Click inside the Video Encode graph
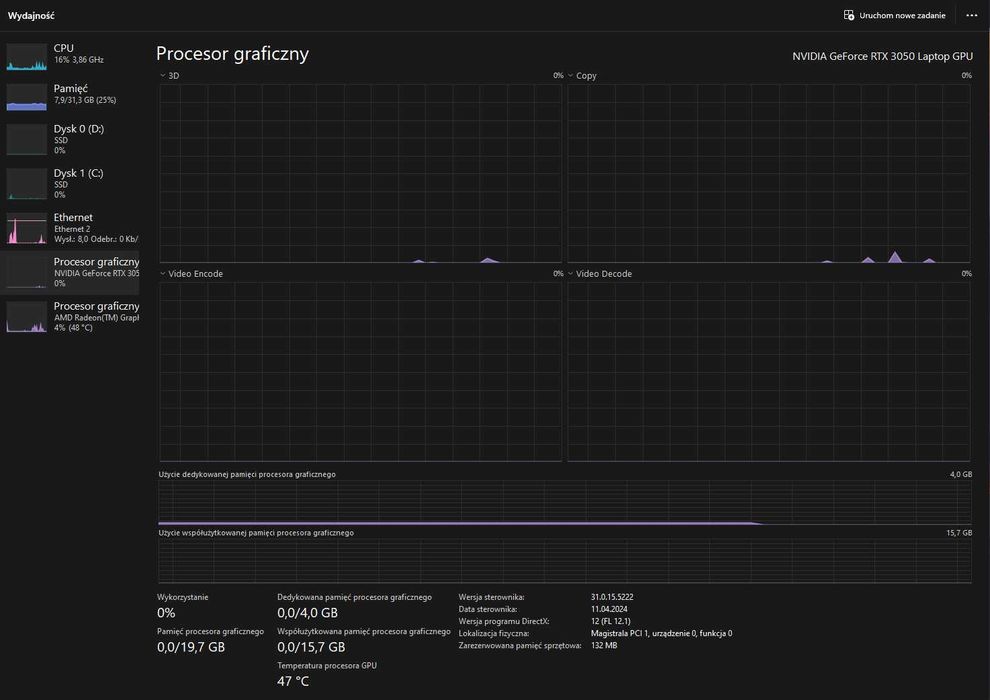Image resolution: width=990 pixels, height=700 pixels. pos(360,371)
